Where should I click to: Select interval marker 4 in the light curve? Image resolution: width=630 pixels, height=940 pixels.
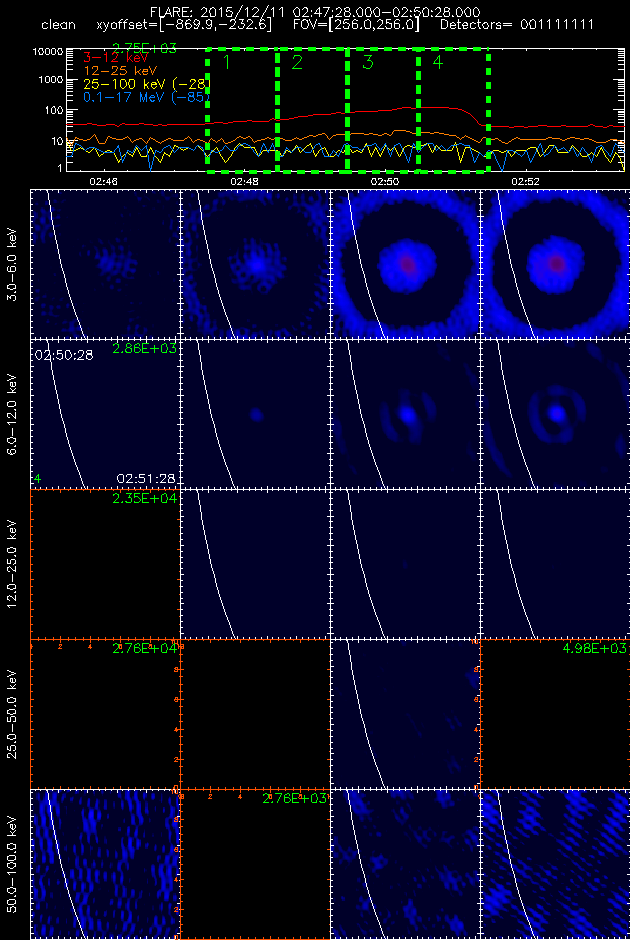(438, 62)
